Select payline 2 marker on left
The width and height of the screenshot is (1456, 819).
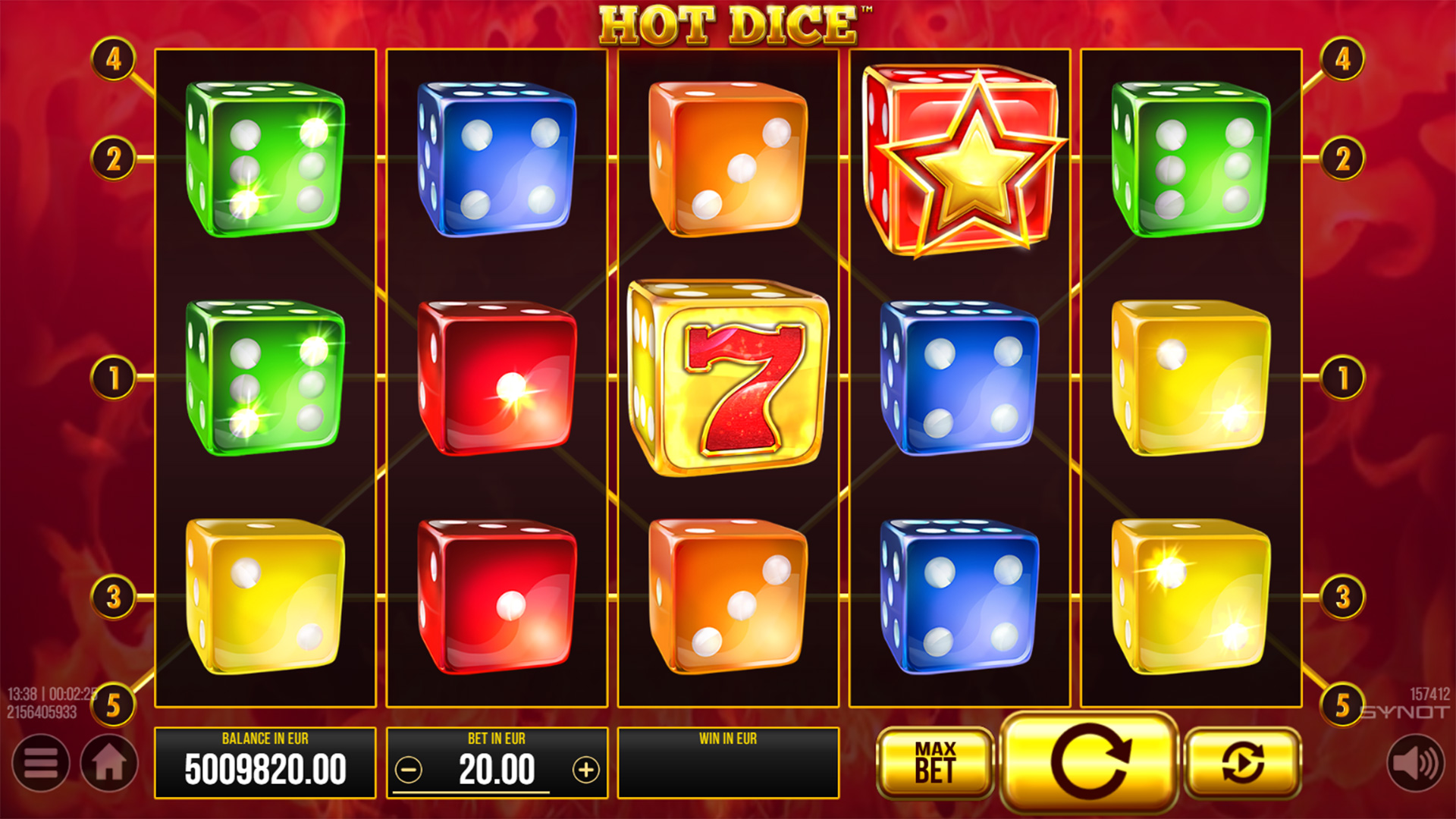(114, 159)
